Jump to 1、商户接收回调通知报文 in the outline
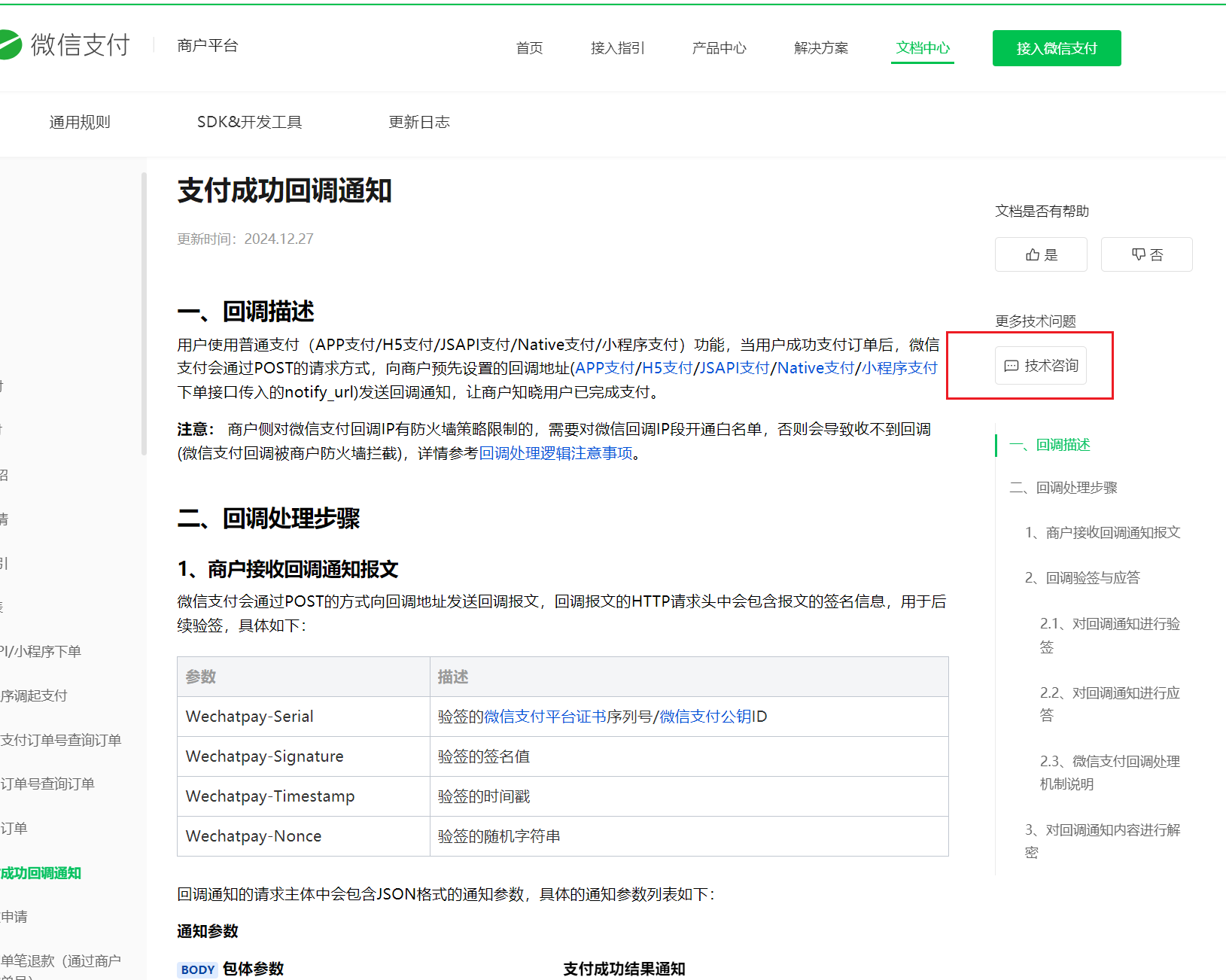The width and height of the screenshot is (1226, 980). point(1103,533)
